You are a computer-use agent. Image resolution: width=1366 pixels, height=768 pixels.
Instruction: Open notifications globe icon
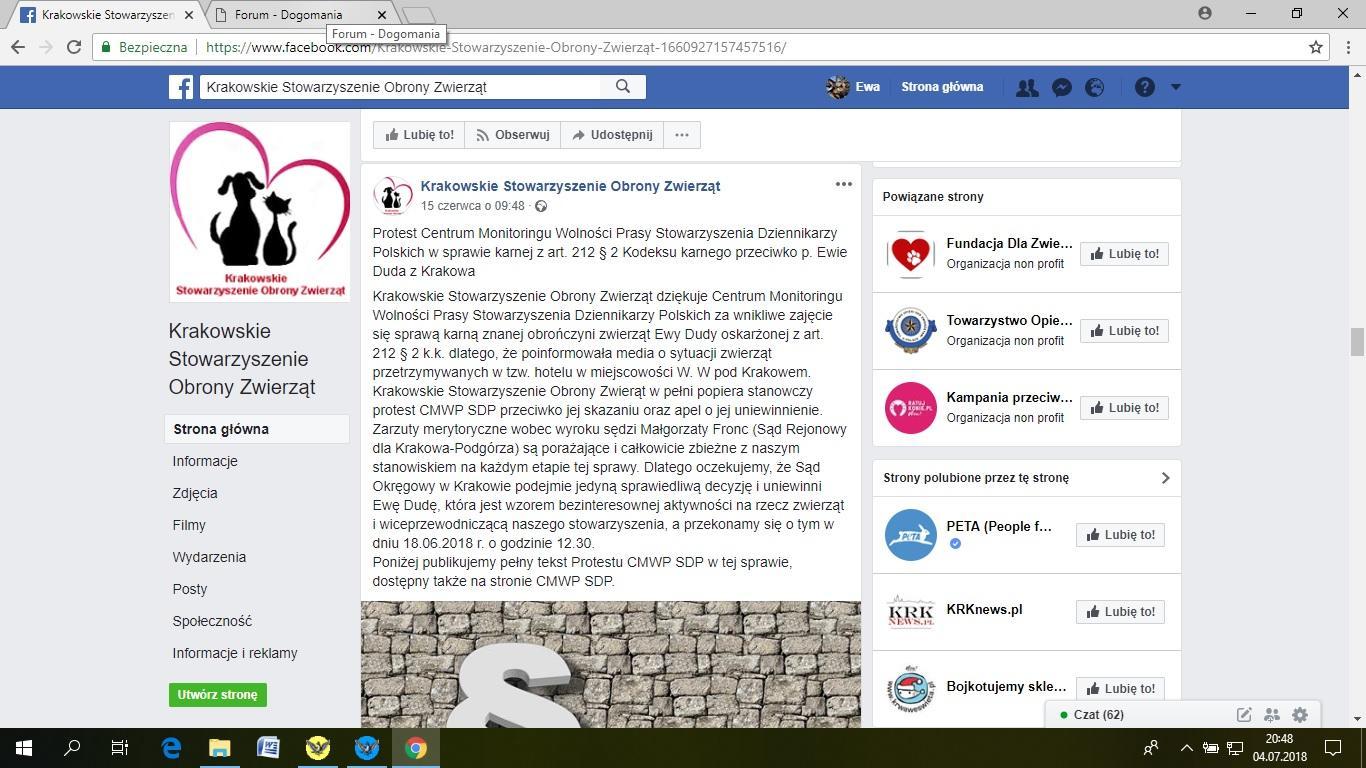(x=1095, y=87)
